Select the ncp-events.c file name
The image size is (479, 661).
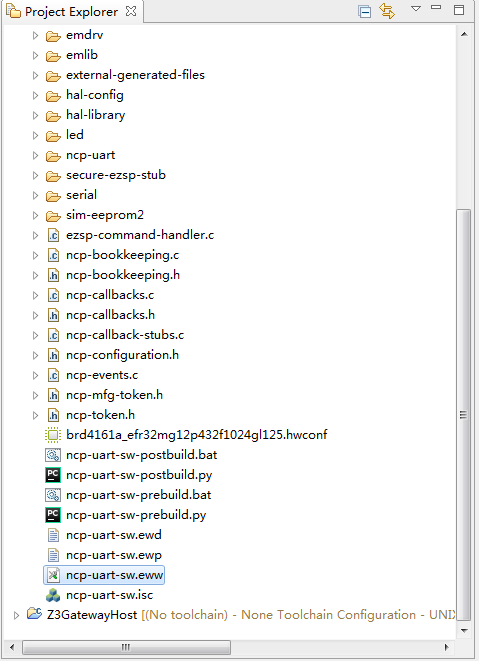102,375
